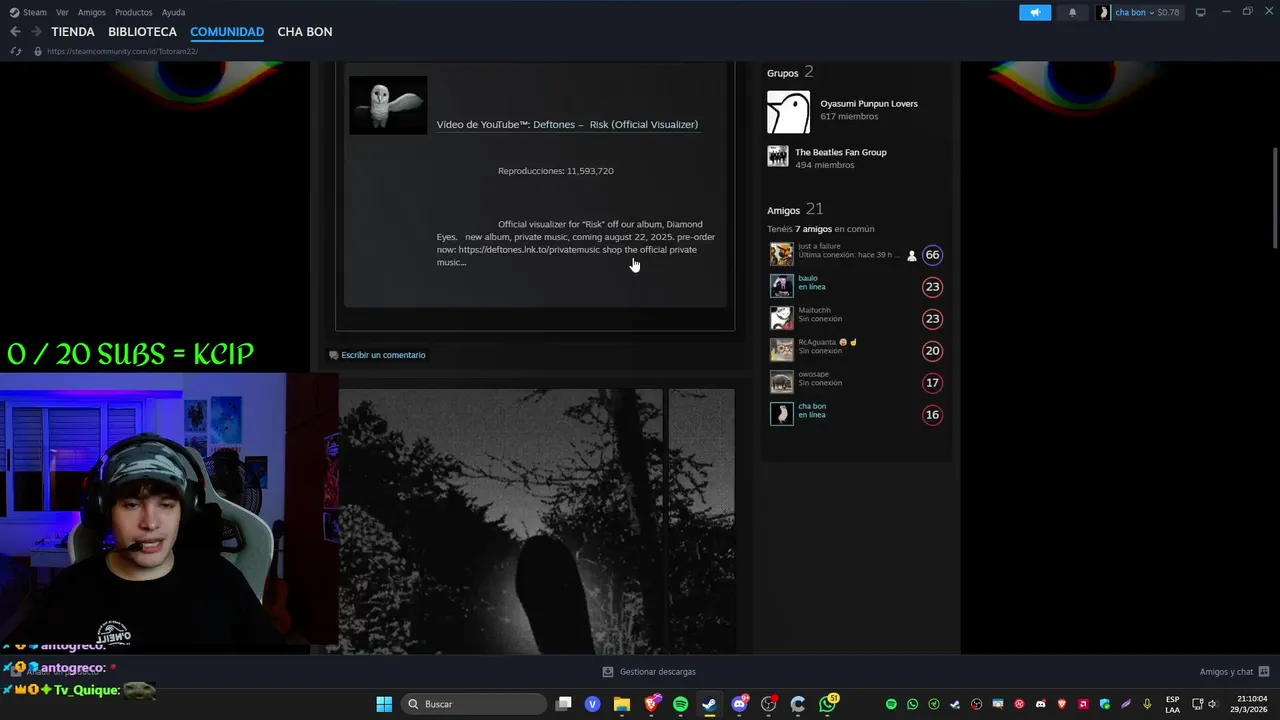Open friend owosape avatar
This screenshot has width=1280, height=720.
coord(781,382)
